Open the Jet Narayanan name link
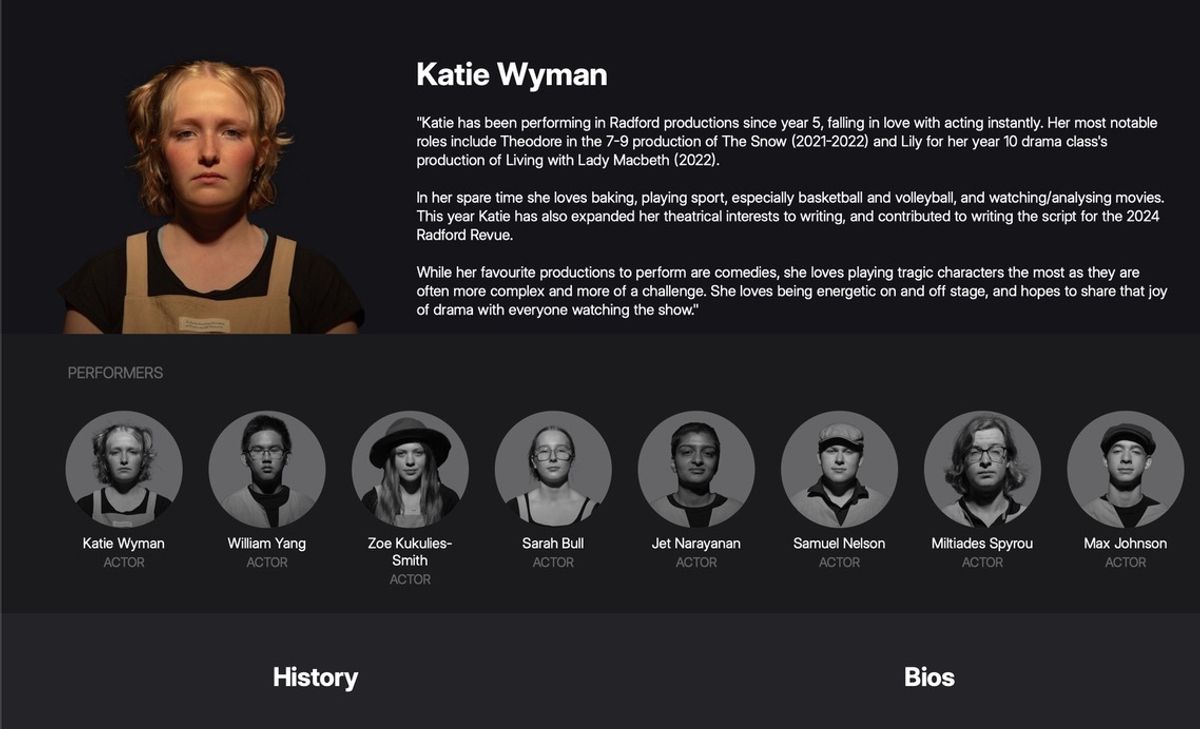 (x=696, y=544)
